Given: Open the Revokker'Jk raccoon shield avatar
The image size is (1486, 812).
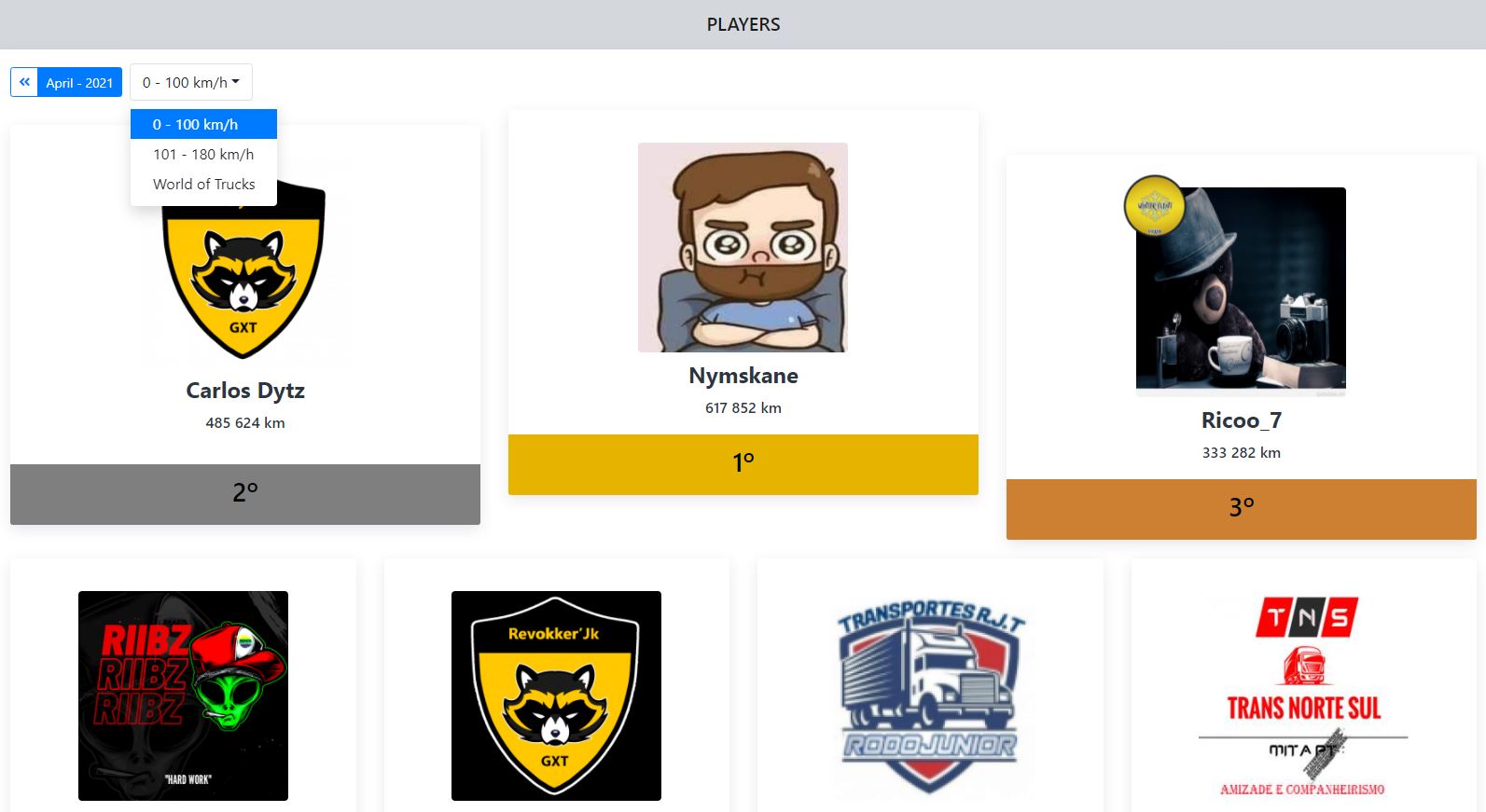Looking at the screenshot, I should pos(556,695).
